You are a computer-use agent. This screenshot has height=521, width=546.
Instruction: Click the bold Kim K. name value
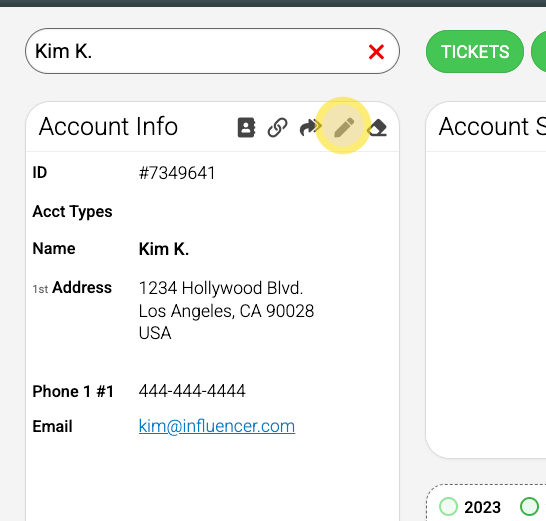164,249
